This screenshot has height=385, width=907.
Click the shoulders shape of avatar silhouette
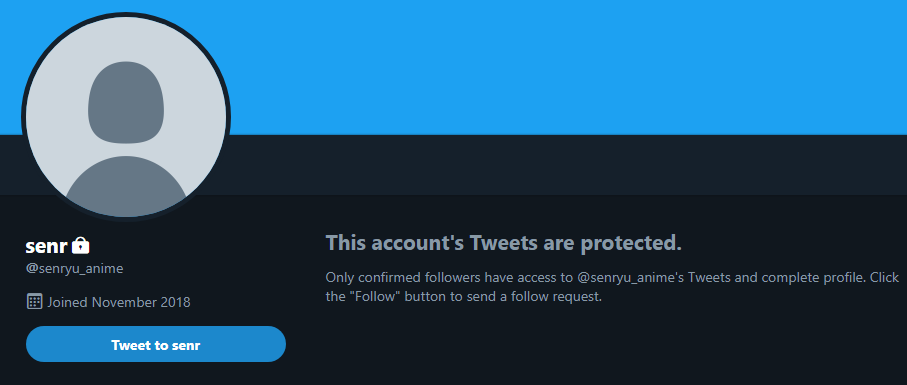click(126, 187)
